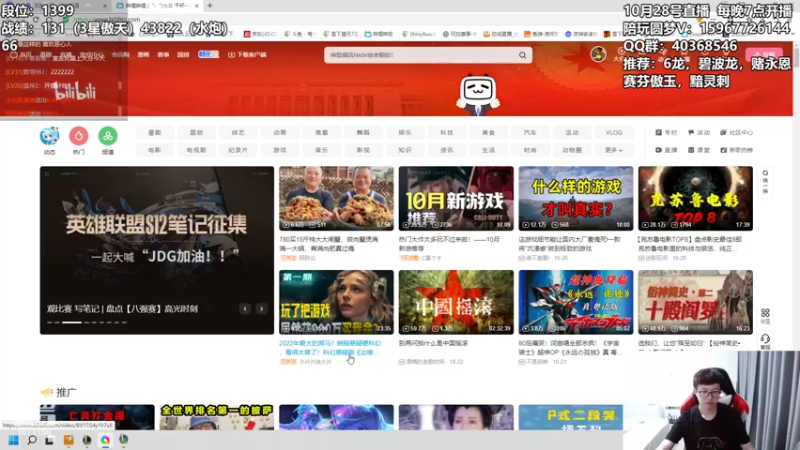Open the 英雄联盟S12笔记征集 carousel banner

coord(157,251)
